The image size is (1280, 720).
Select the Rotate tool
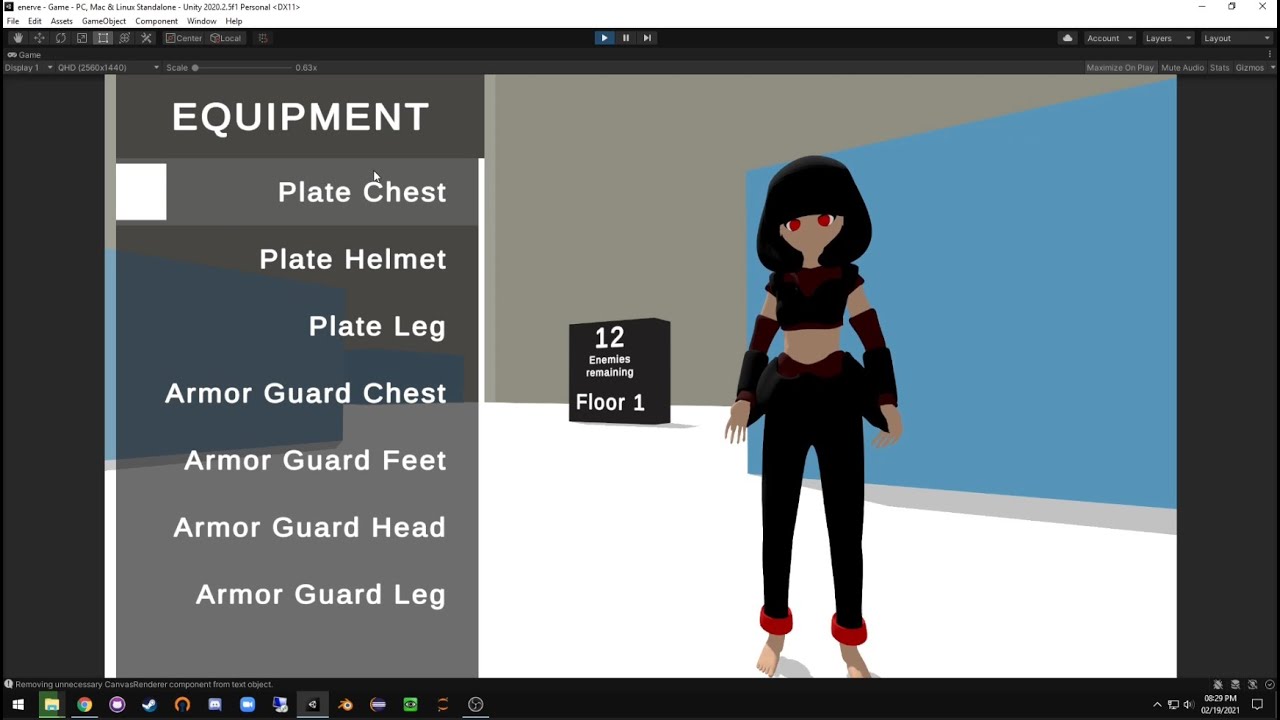pyautogui.click(x=60, y=38)
